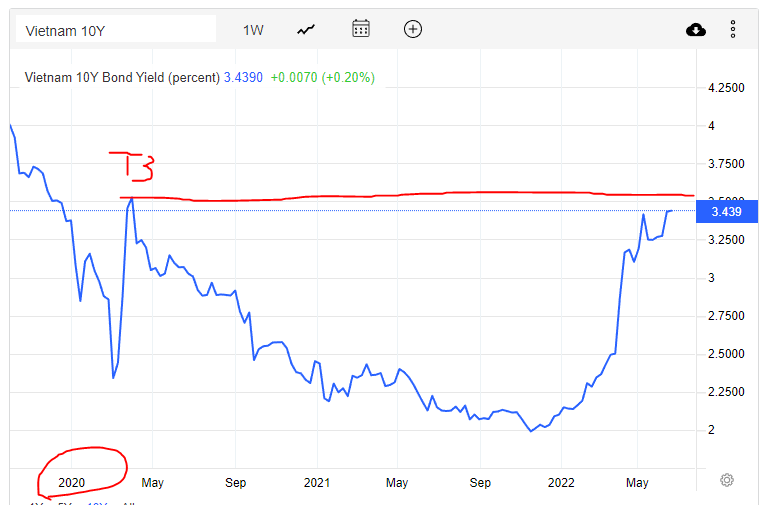Click the 4.2500 y-axis label
763x505 pixels.
click(726, 88)
